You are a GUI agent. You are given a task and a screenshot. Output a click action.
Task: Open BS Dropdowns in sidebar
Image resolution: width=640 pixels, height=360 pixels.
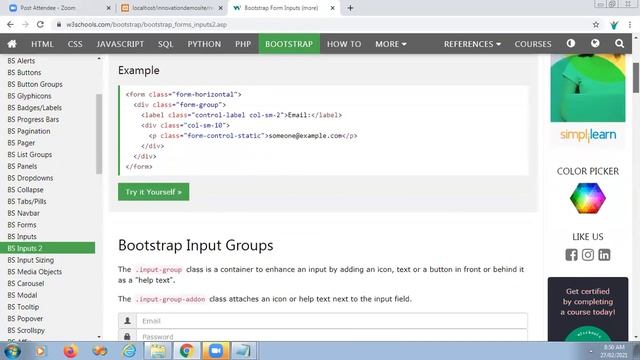click(x=30, y=178)
